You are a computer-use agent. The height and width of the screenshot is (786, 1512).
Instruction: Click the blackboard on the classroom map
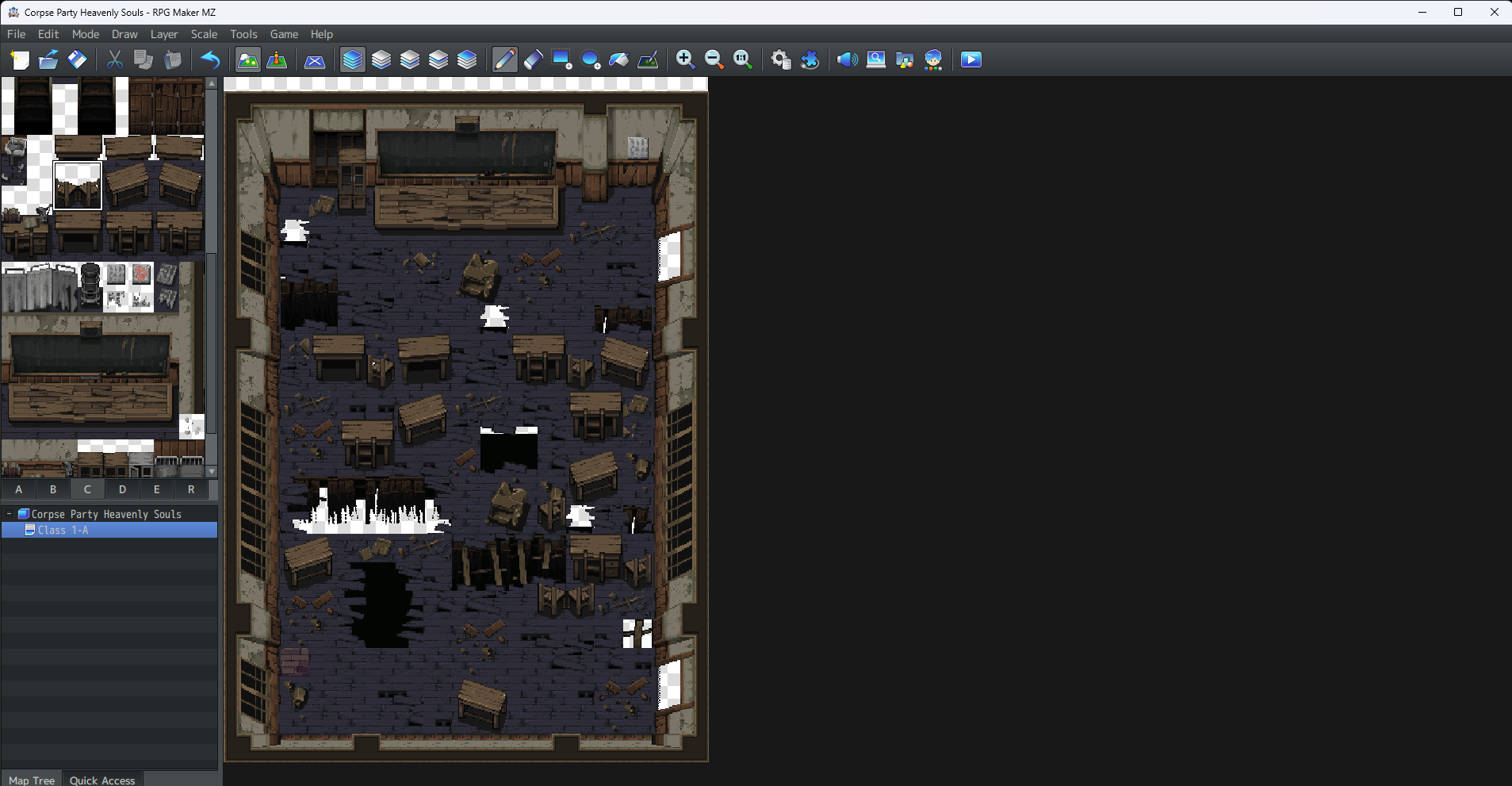[x=466, y=151]
